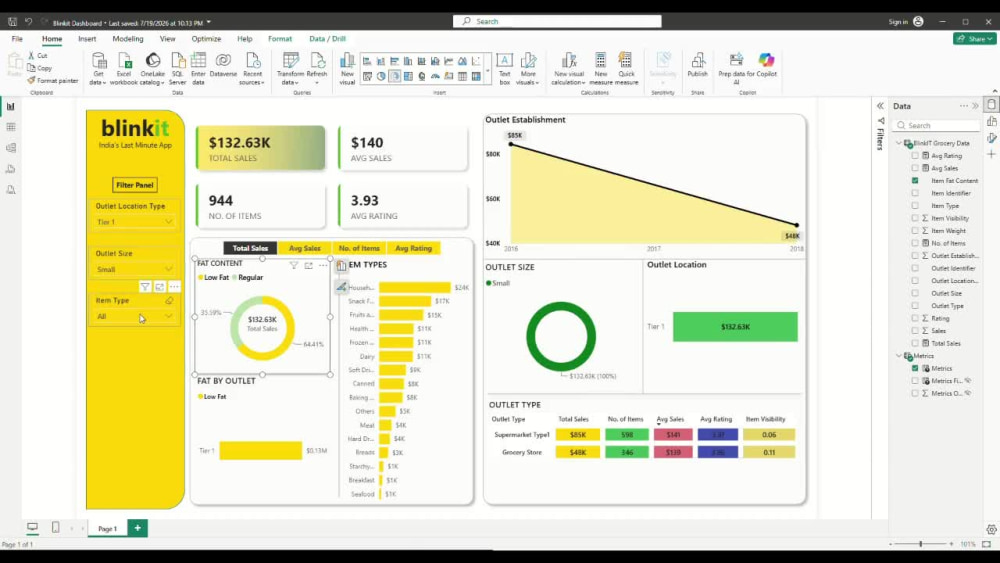
Task: Expand the More visuals dropdown
Action: pos(528,69)
